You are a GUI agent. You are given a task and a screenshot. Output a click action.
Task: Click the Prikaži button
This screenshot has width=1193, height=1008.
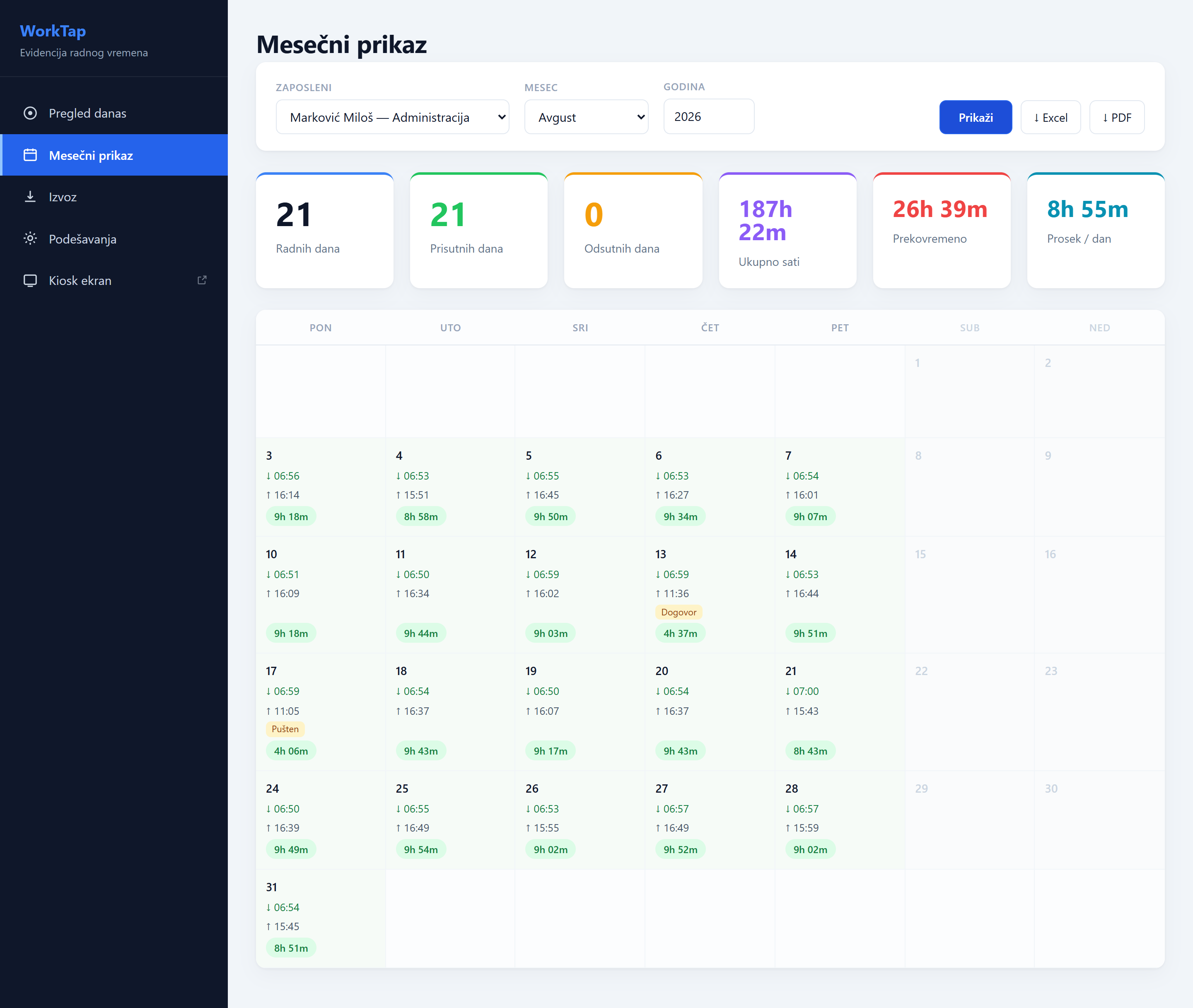pyautogui.click(x=975, y=117)
